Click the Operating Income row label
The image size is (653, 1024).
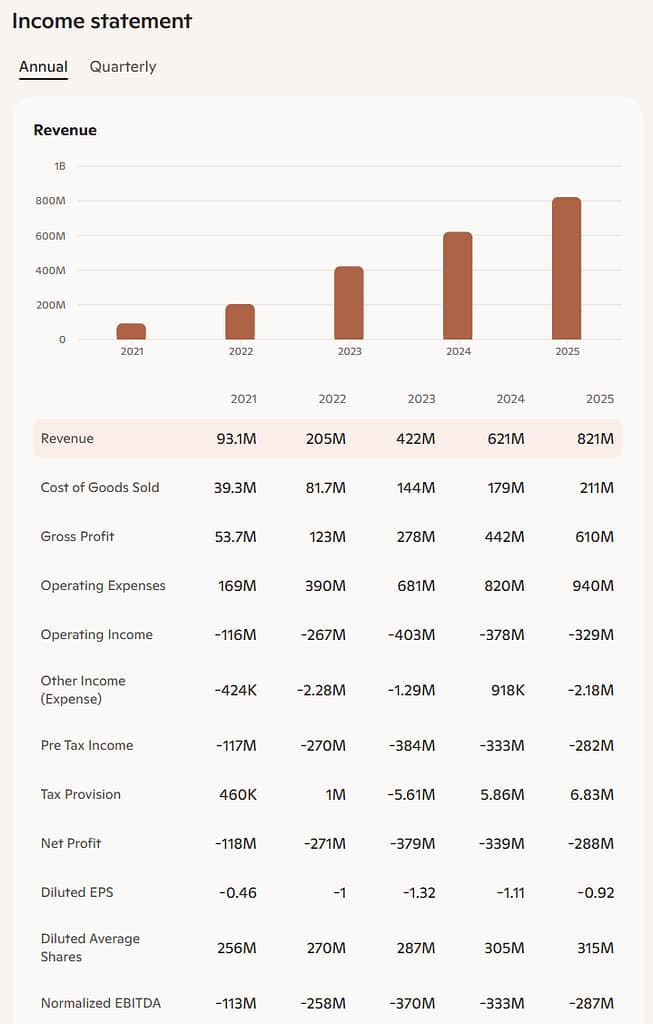pos(97,634)
